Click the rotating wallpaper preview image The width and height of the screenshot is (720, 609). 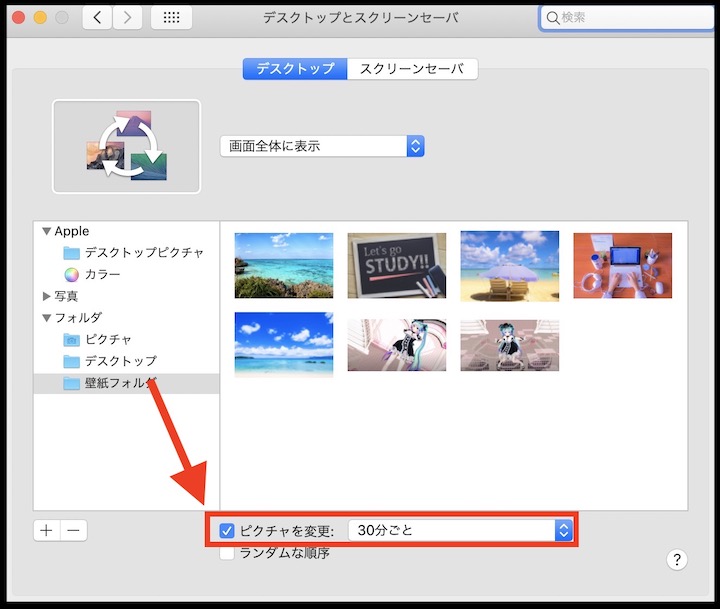pyautogui.click(x=127, y=147)
